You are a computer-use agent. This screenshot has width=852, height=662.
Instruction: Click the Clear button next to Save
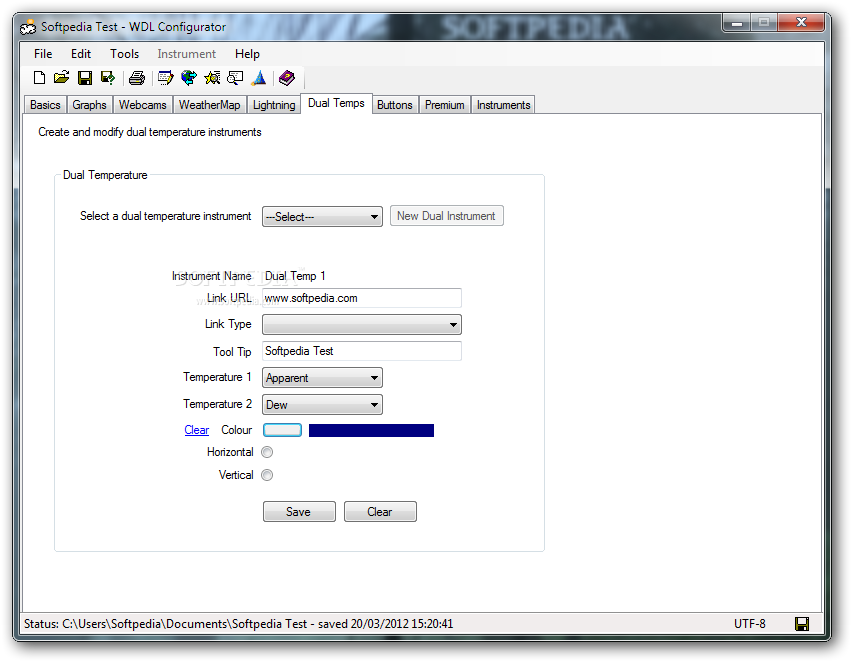coord(380,511)
